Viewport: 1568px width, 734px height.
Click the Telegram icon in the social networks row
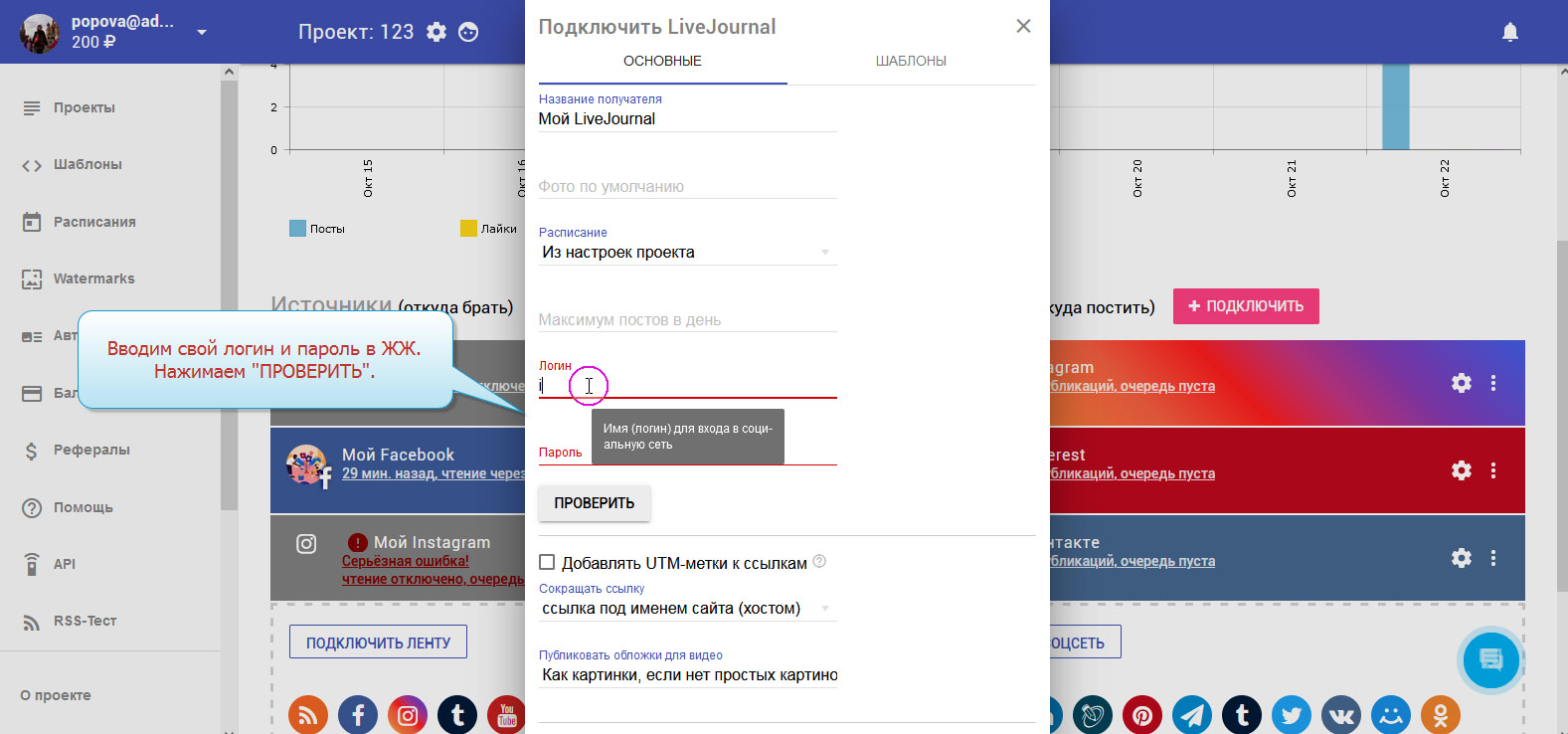click(1192, 714)
